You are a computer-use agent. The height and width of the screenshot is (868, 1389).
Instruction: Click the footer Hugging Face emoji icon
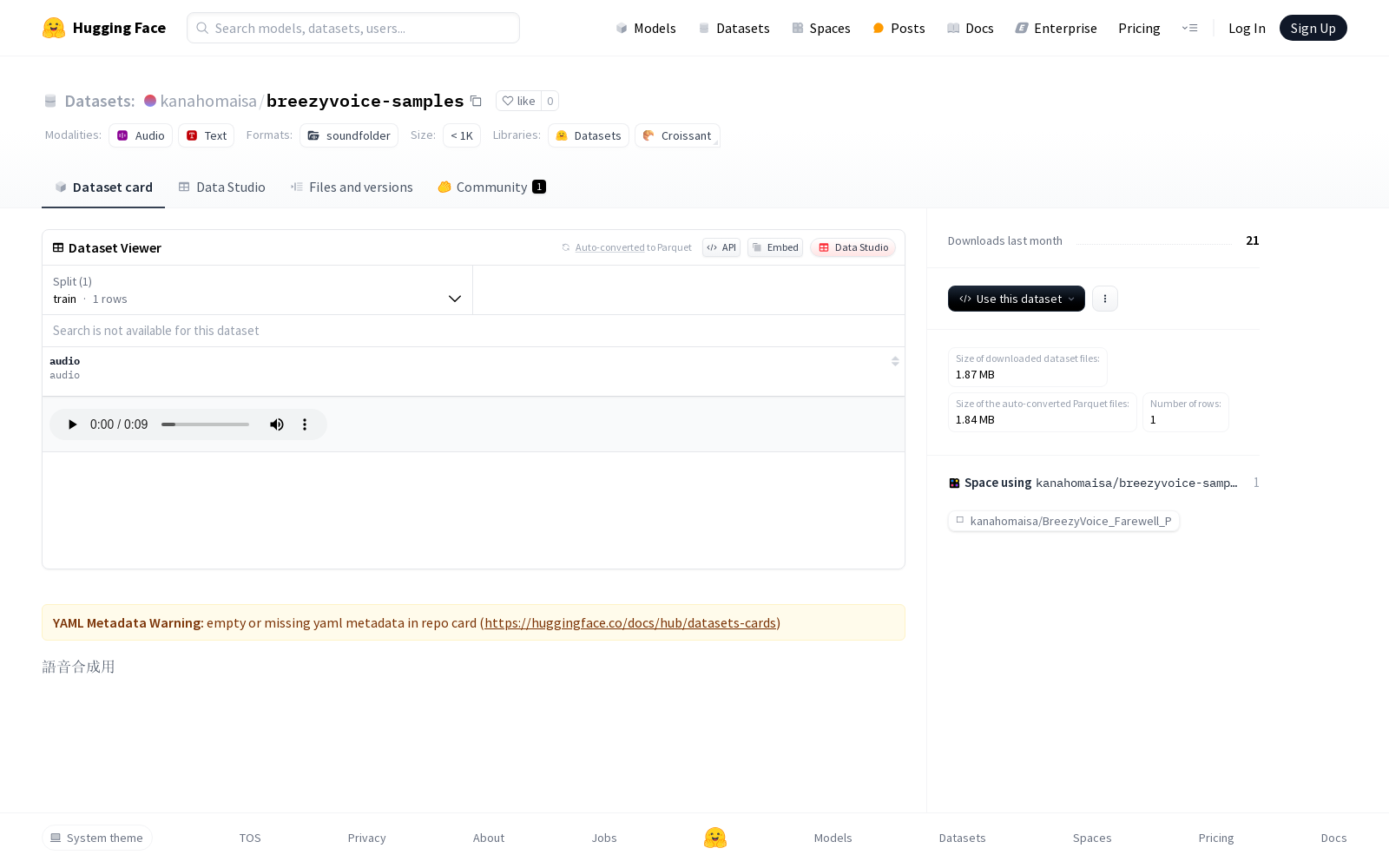click(715, 838)
